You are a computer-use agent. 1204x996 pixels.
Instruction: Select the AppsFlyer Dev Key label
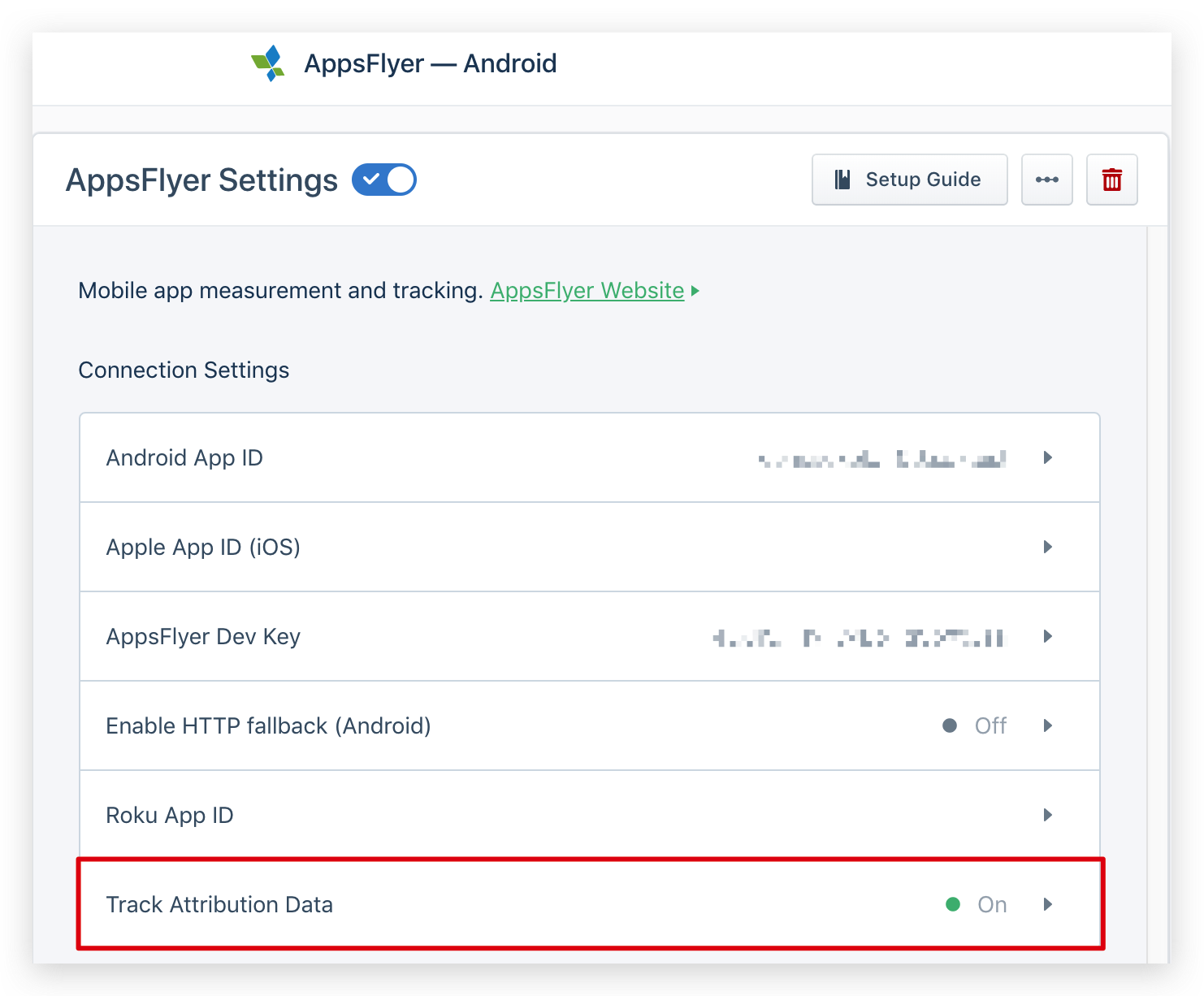[203, 637]
